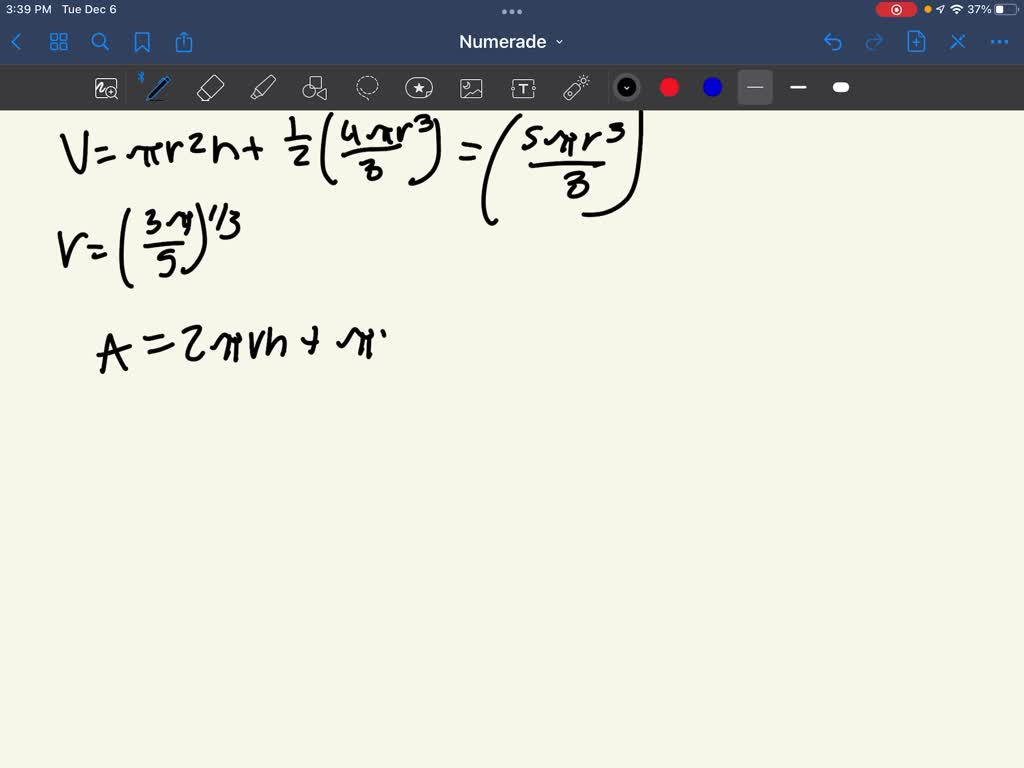Open search in the top bar

(100, 42)
